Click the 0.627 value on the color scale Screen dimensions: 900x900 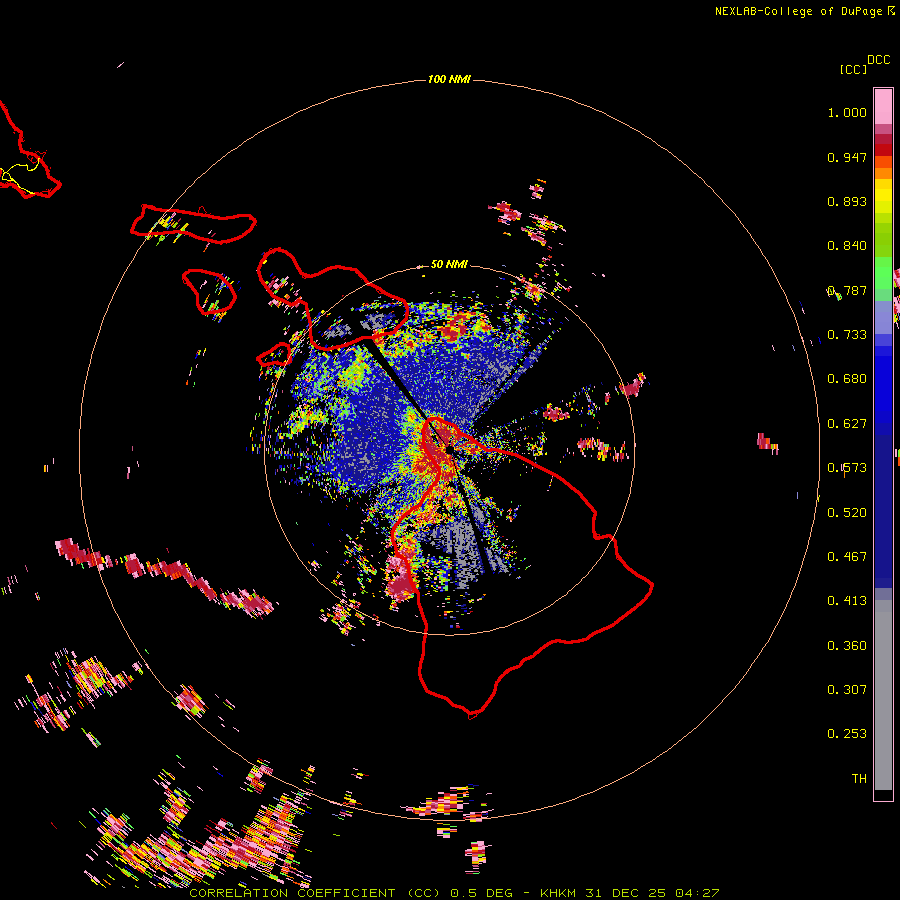[847, 424]
